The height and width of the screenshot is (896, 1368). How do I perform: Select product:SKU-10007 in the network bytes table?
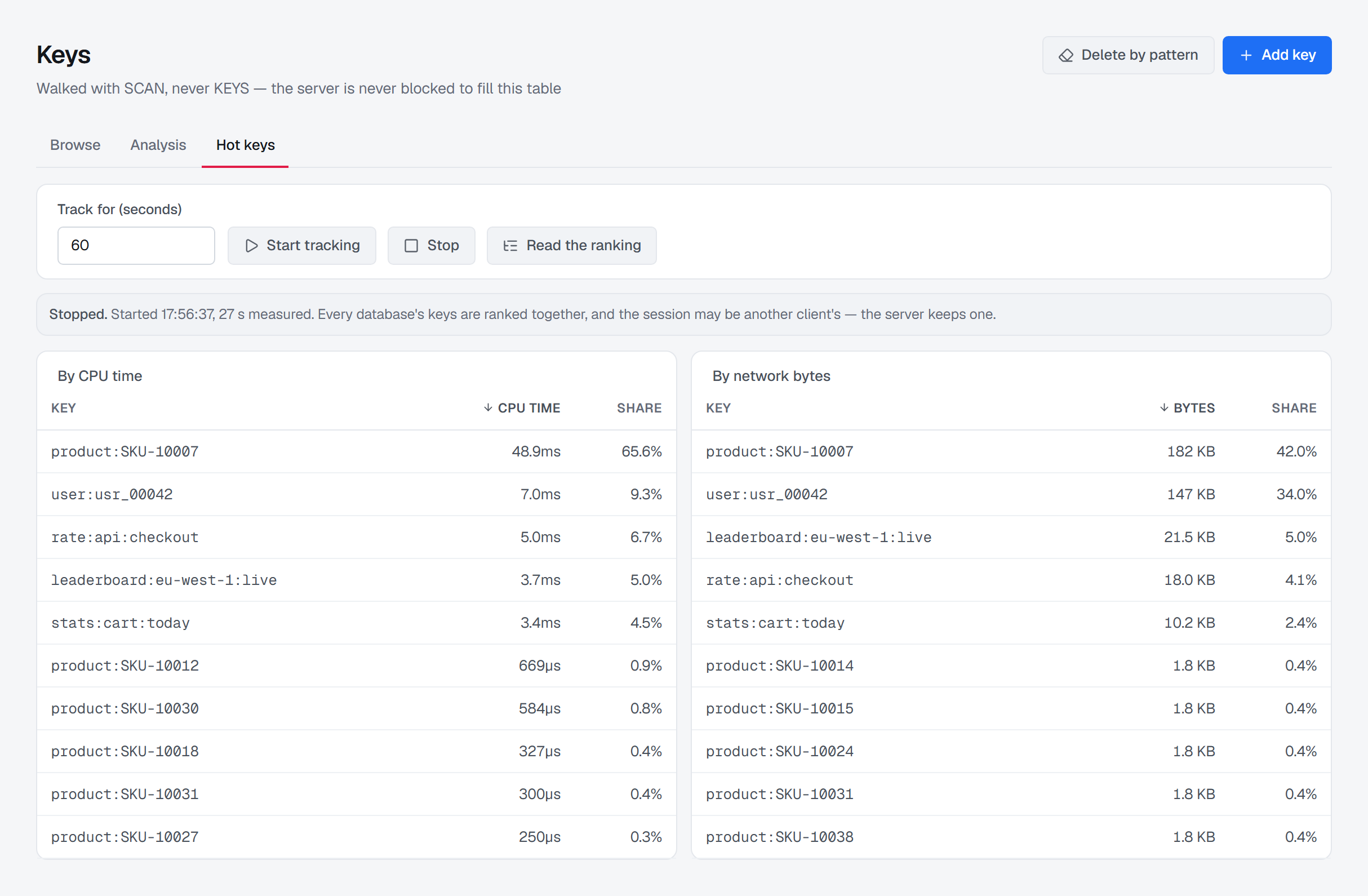[1011, 452]
